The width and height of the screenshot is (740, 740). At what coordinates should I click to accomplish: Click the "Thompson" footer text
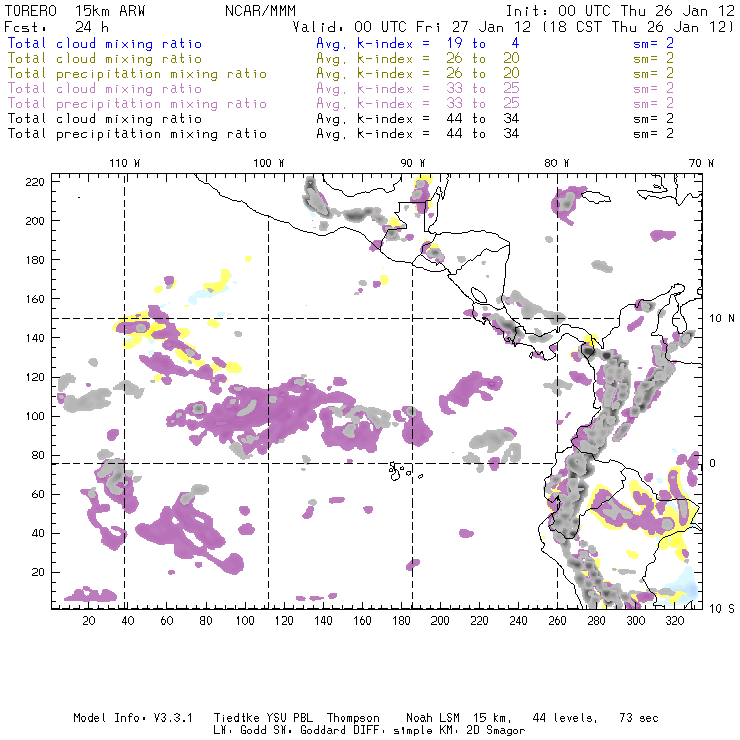pos(353,718)
